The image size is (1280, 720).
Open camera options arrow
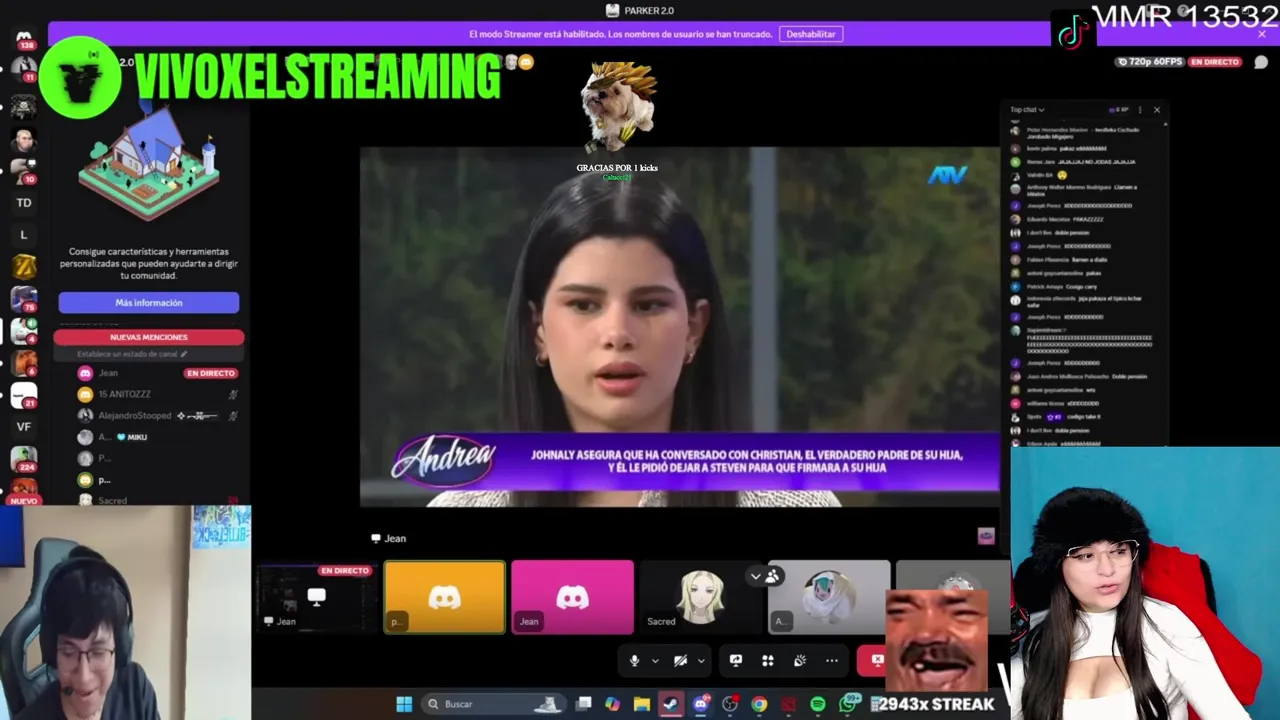pos(701,660)
